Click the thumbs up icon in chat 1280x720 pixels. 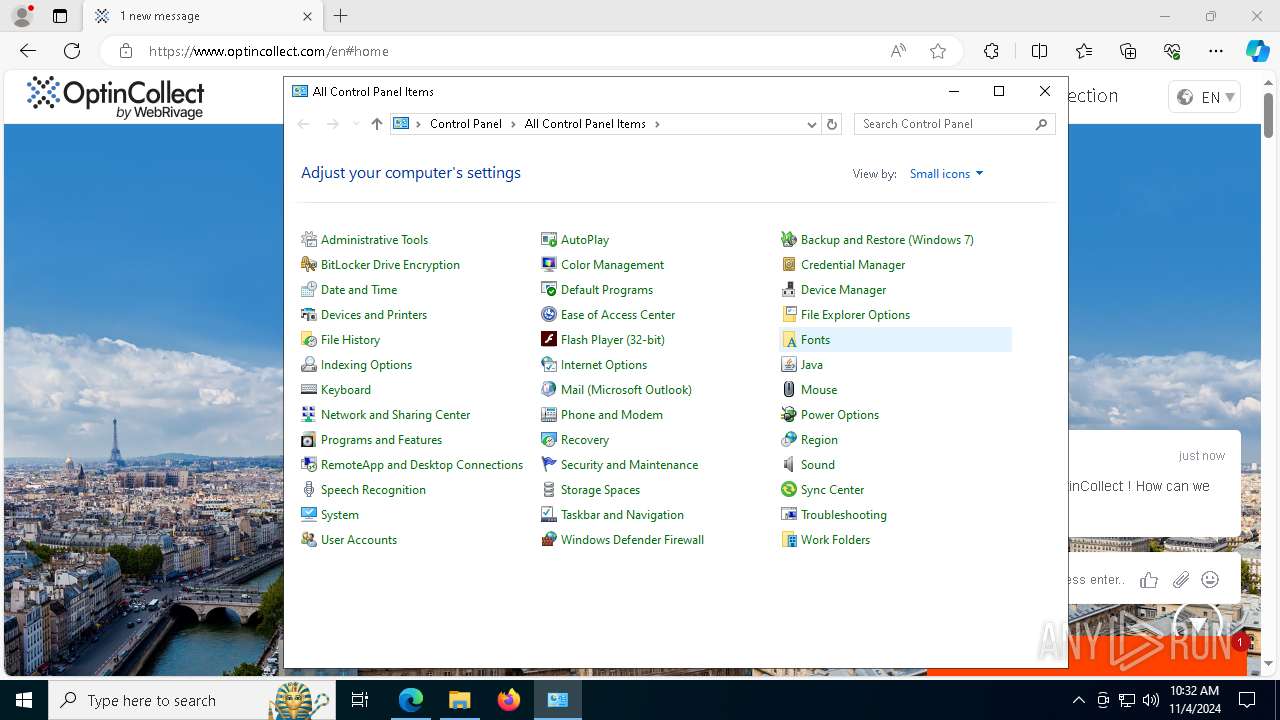tap(1149, 580)
